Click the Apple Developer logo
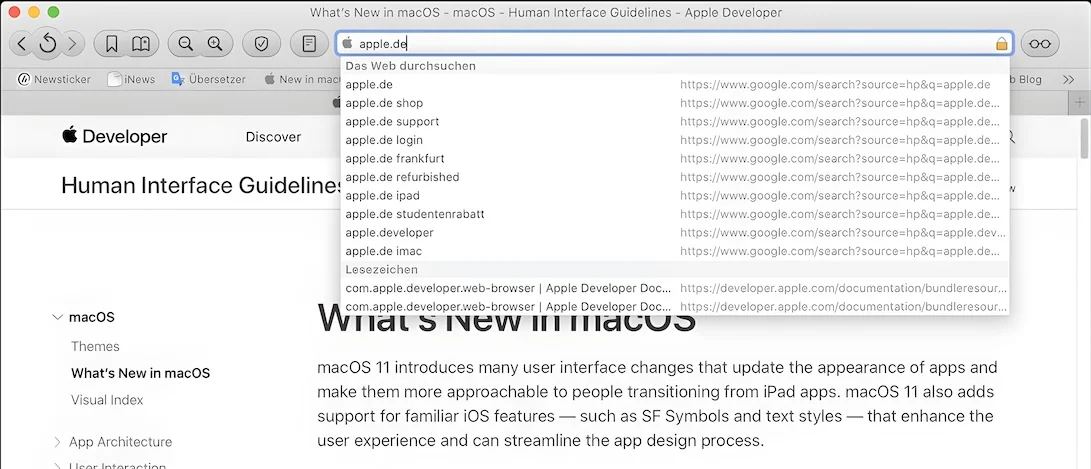This screenshot has height=469, width=1091. point(115,136)
